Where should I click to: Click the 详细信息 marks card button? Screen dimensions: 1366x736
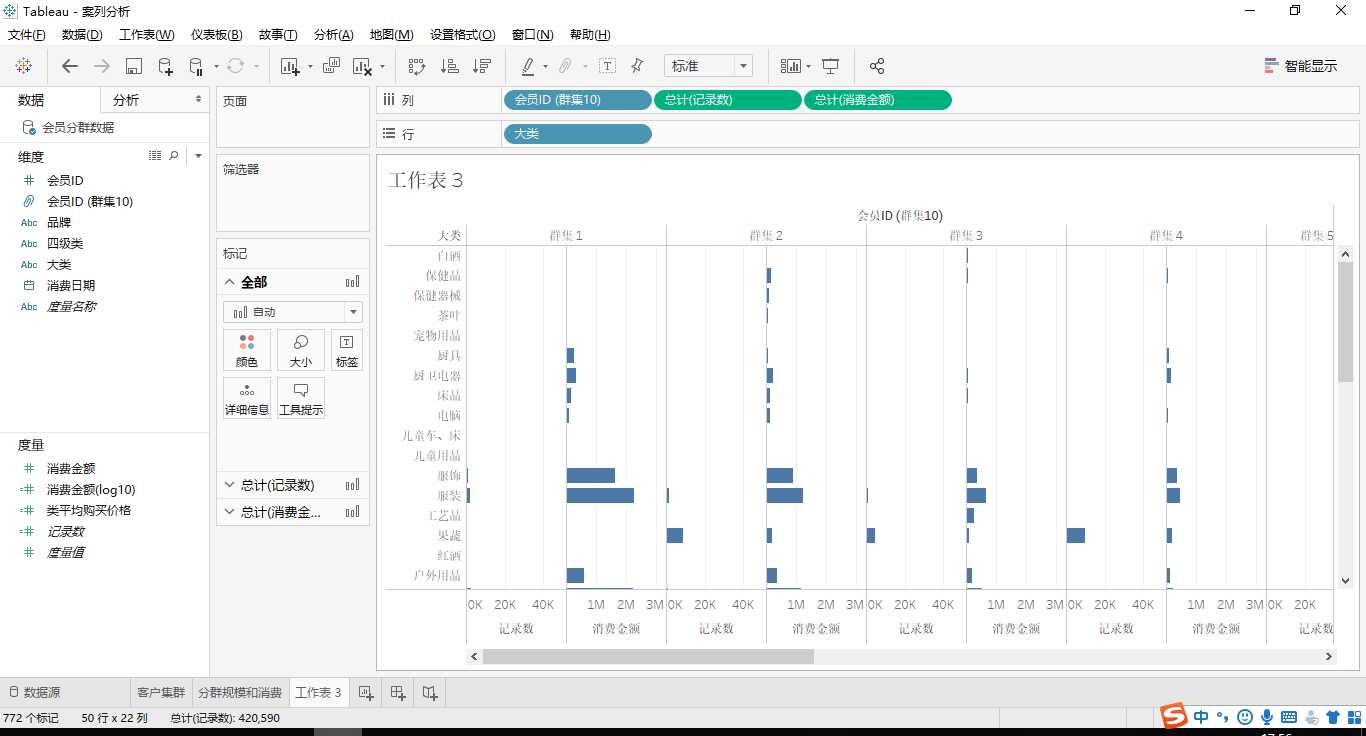click(x=247, y=399)
